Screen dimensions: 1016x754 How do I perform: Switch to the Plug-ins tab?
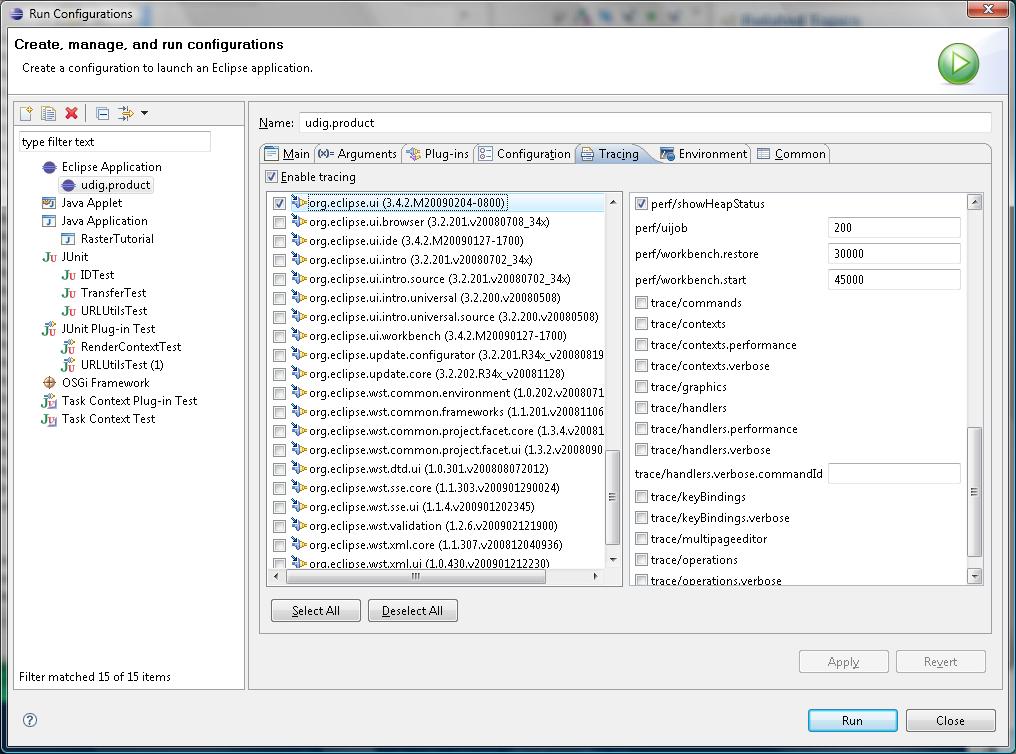[437, 154]
